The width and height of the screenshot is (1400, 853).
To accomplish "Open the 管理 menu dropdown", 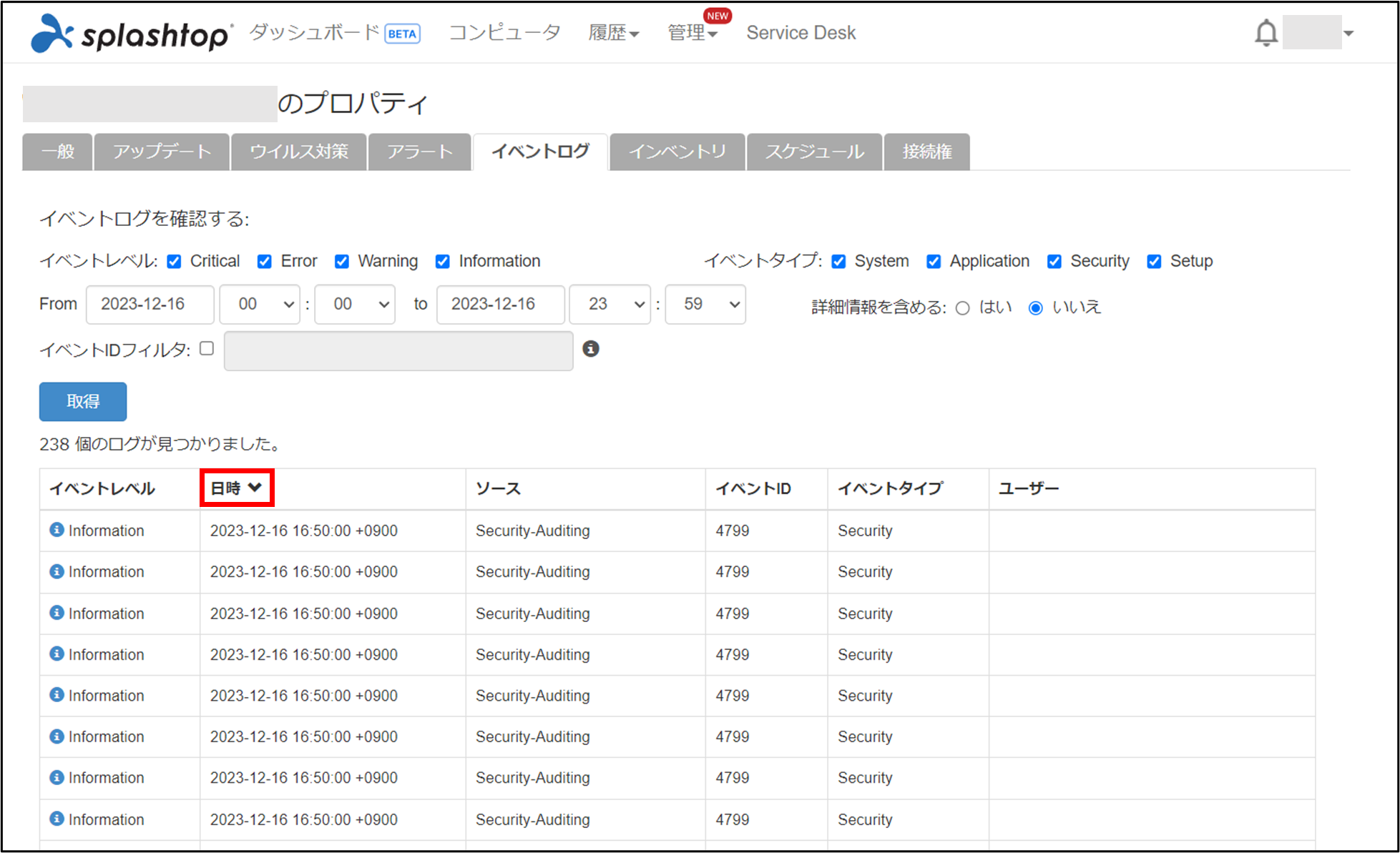I will point(692,33).
